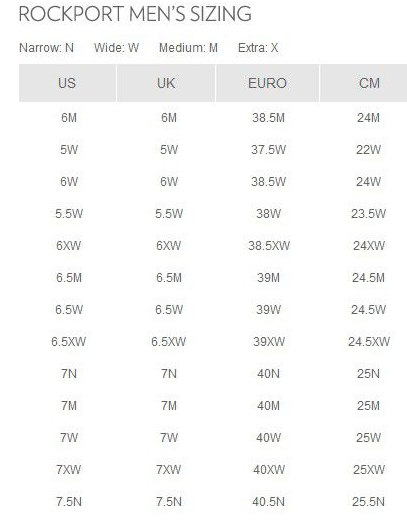This screenshot has width=407, height=527.
Task: Click the 7XW cell in UK column
Action: [x=168, y=470]
